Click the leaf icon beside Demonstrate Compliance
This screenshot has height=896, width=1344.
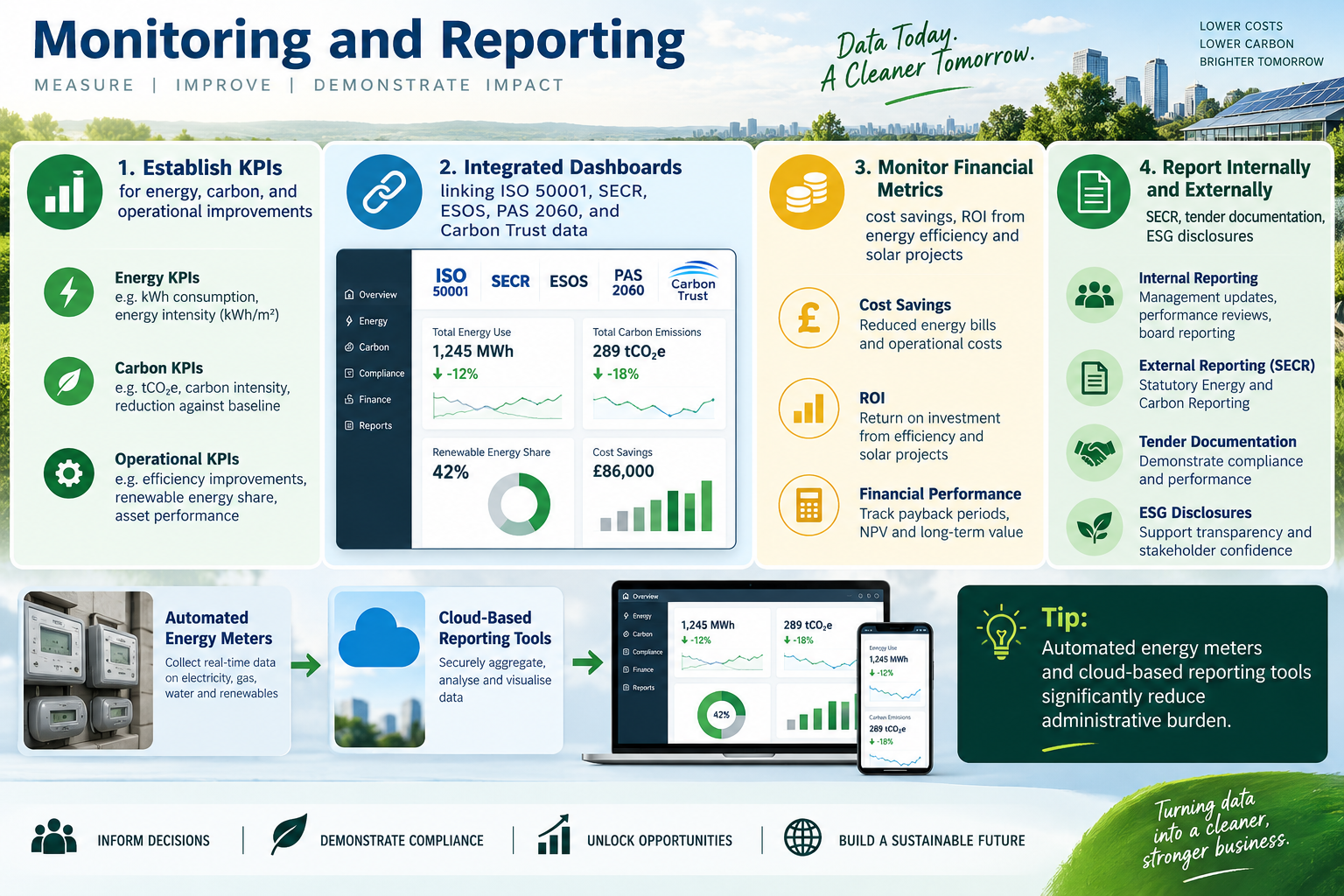(x=289, y=835)
